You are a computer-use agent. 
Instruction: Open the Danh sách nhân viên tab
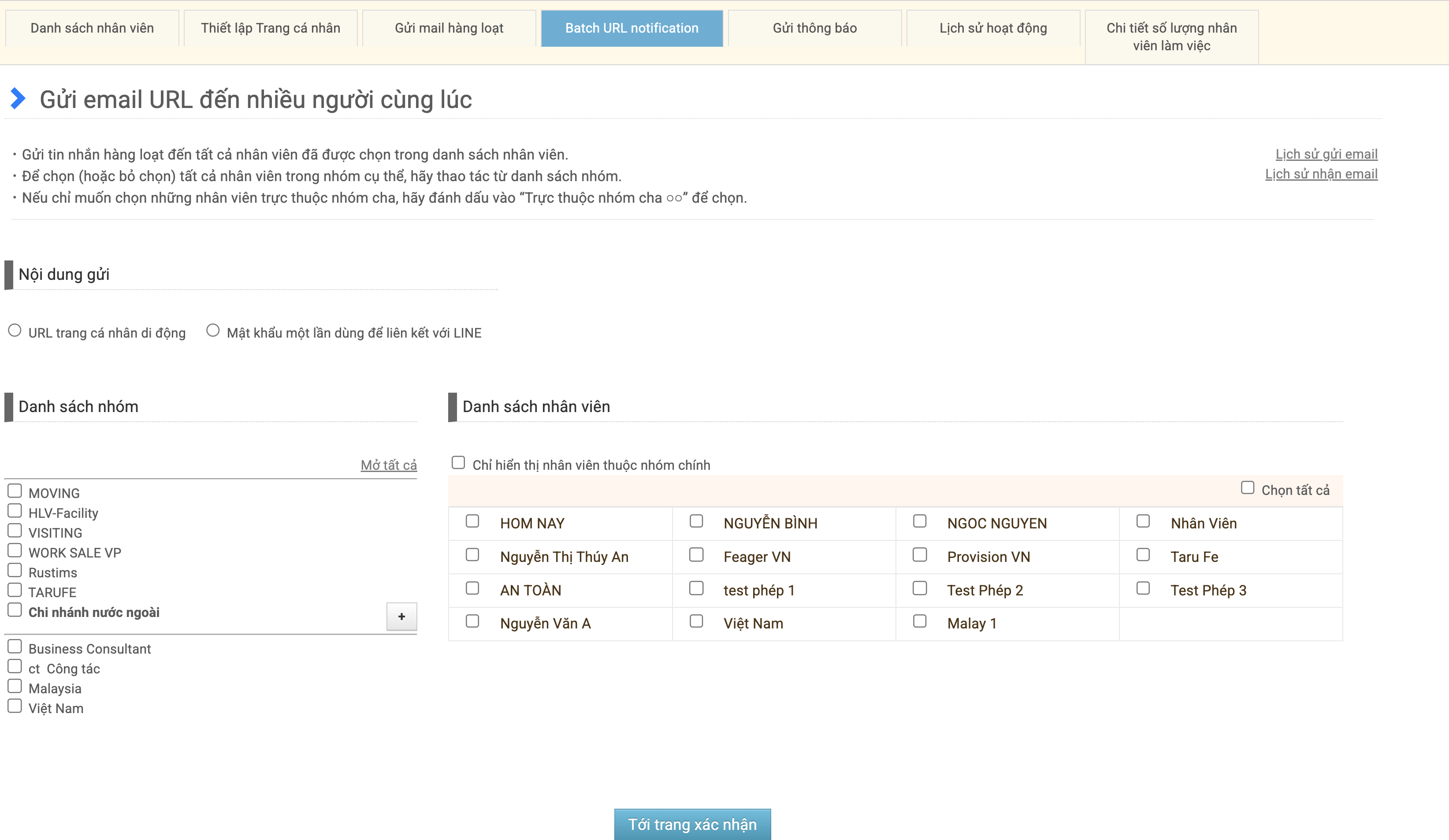[x=92, y=28]
